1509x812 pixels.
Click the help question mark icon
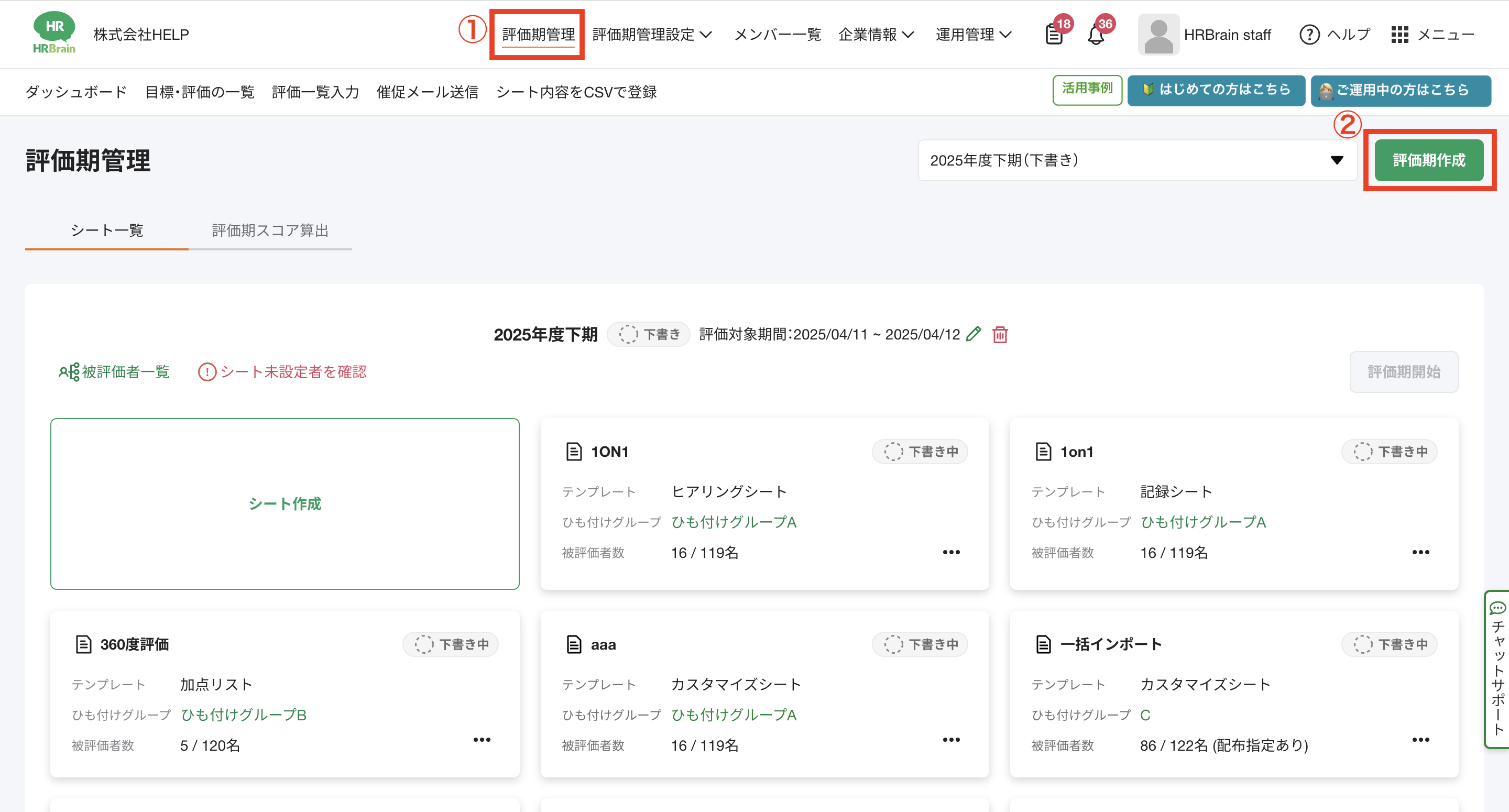(1309, 35)
